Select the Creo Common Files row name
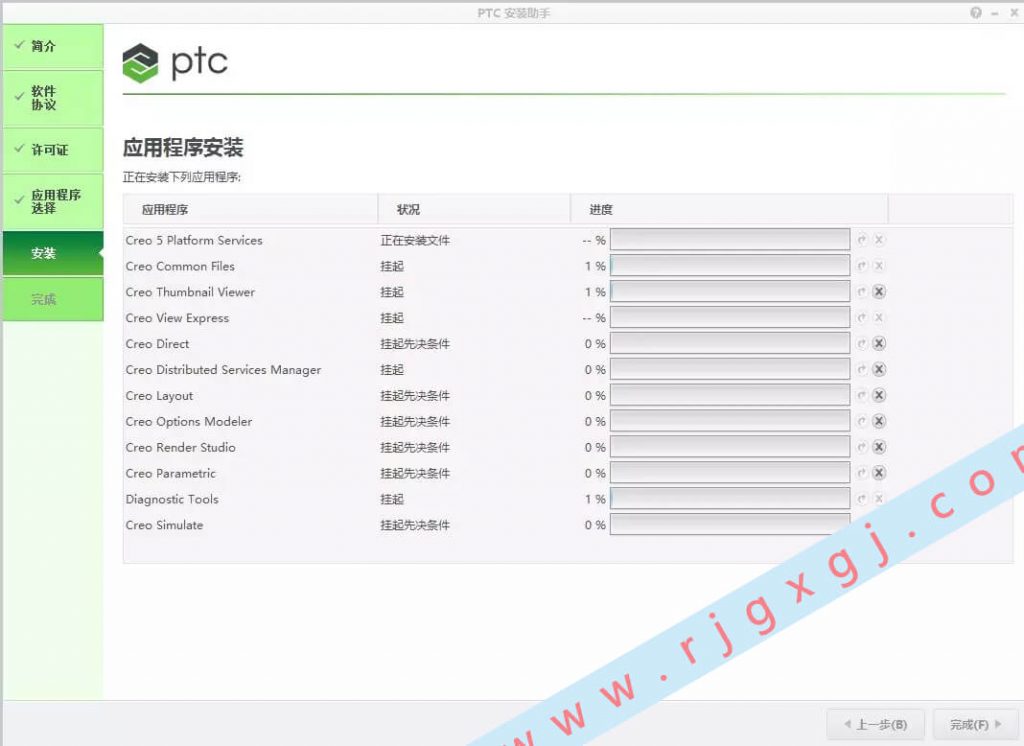The width and height of the screenshot is (1024, 746). point(180,267)
